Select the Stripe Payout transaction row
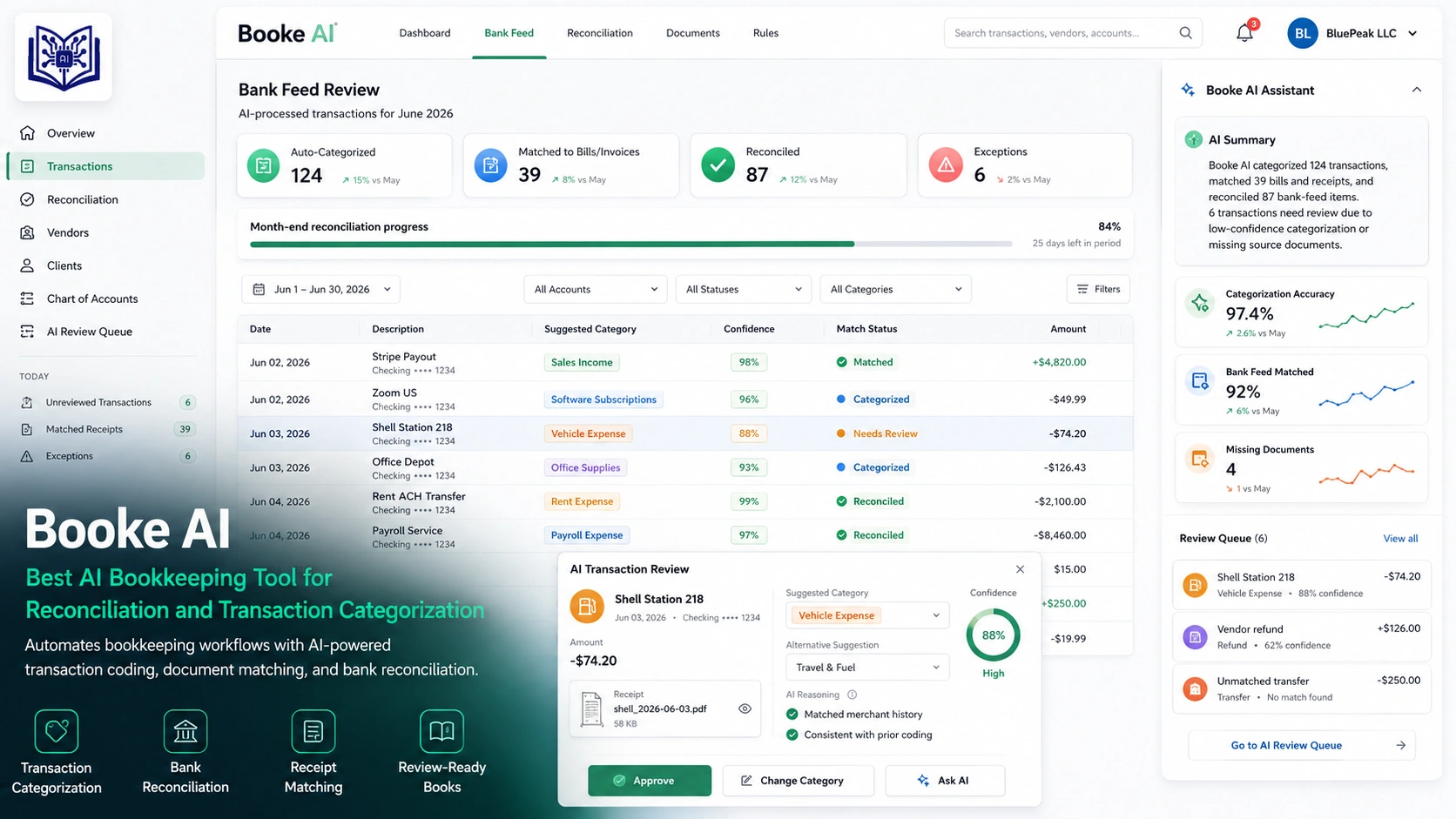This screenshot has height=819, width=1456. click(x=684, y=362)
